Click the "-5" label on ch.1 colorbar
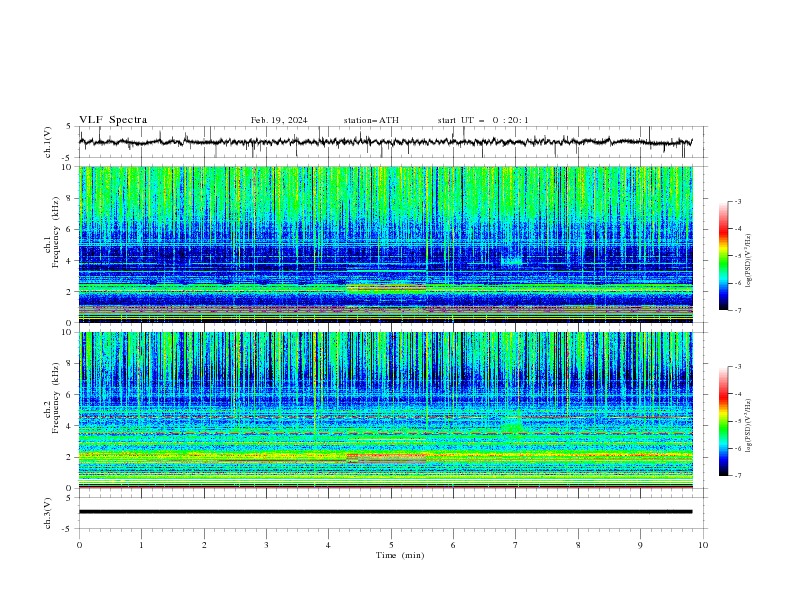The height and width of the screenshot is (612, 792). pyautogui.click(x=738, y=256)
